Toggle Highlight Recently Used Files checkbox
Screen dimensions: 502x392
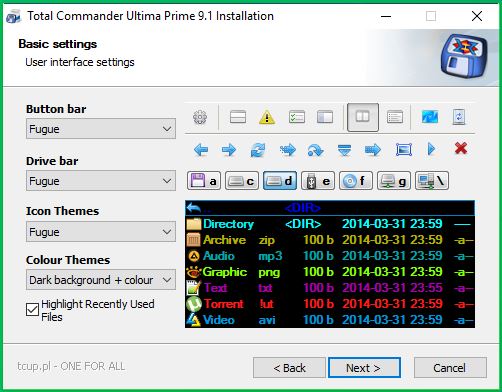click(x=32, y=310)
